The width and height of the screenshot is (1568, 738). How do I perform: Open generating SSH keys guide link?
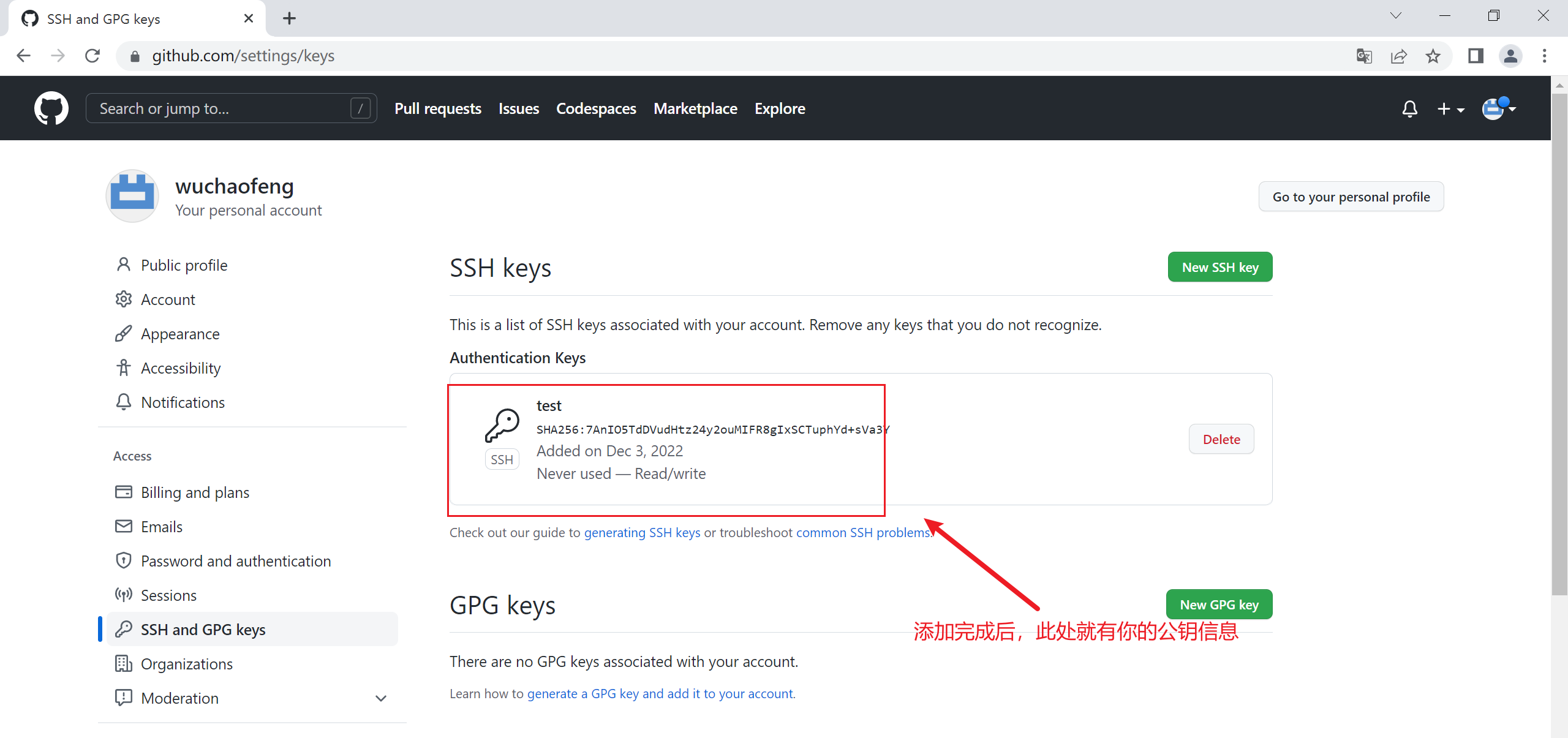click(x=642, y=532)
